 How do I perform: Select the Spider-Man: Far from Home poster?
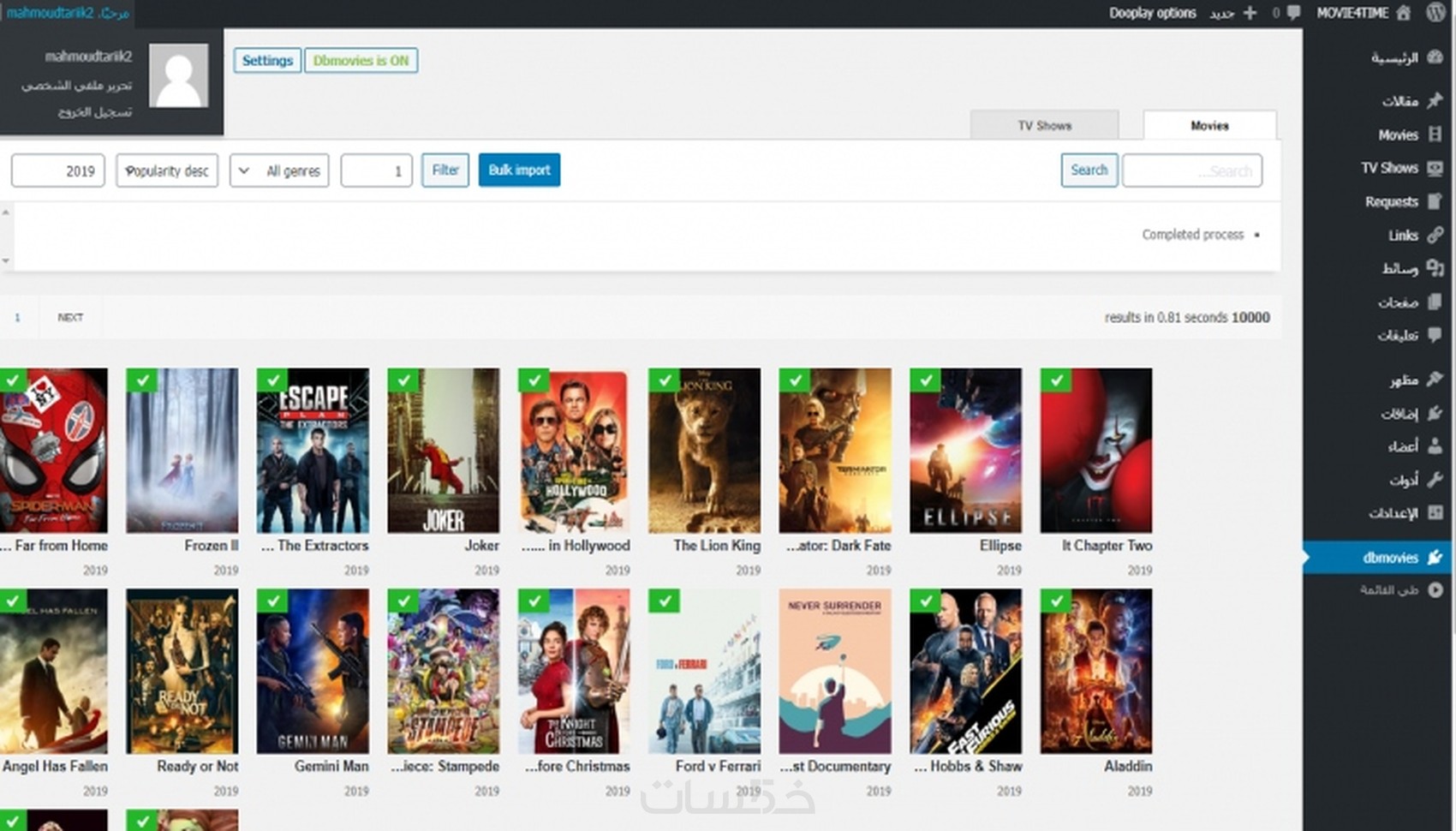click(x=54, y=451)
